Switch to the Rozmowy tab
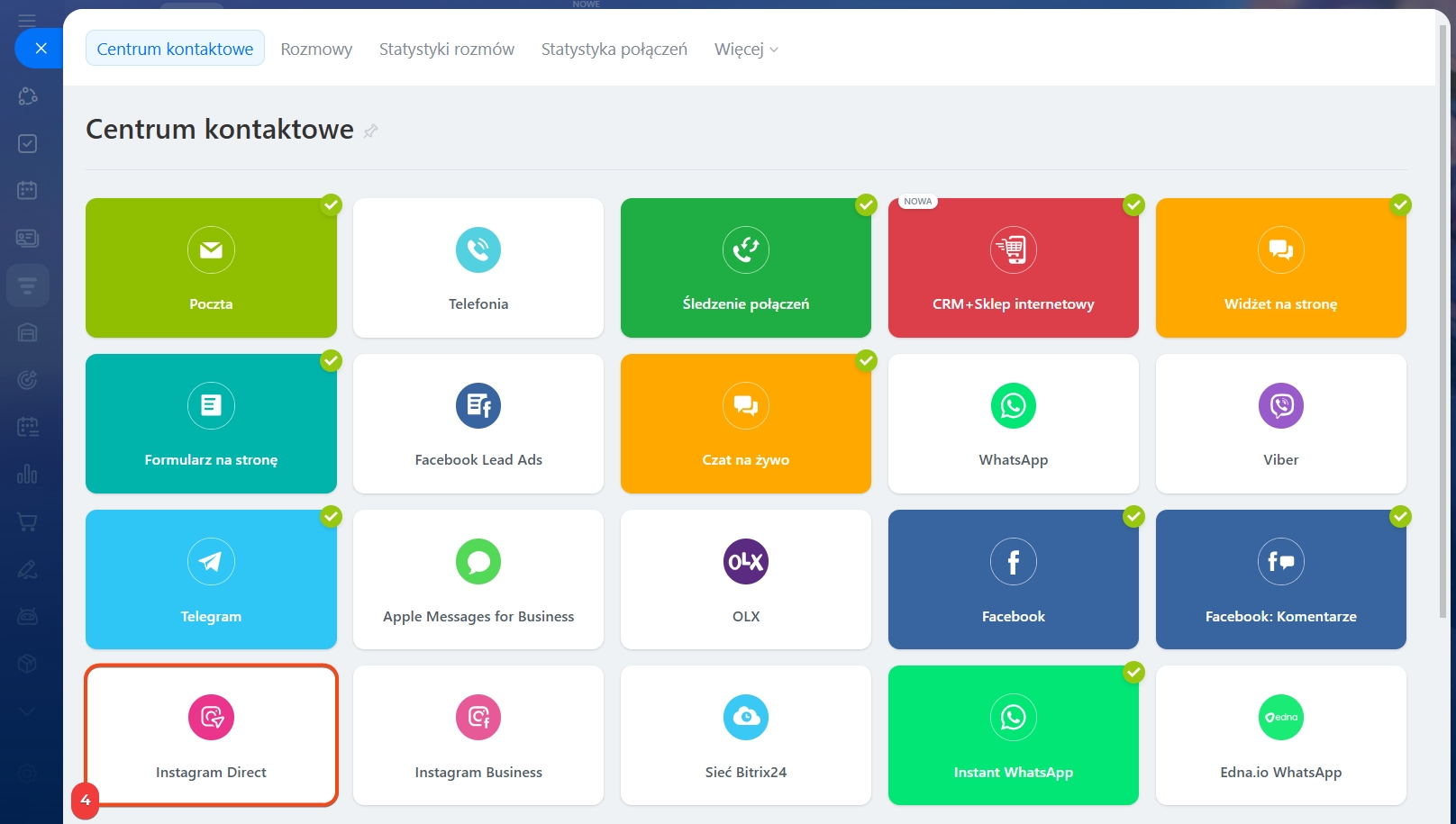The image size is (1456, 824). pyautogui.click(x=316, y=49)
